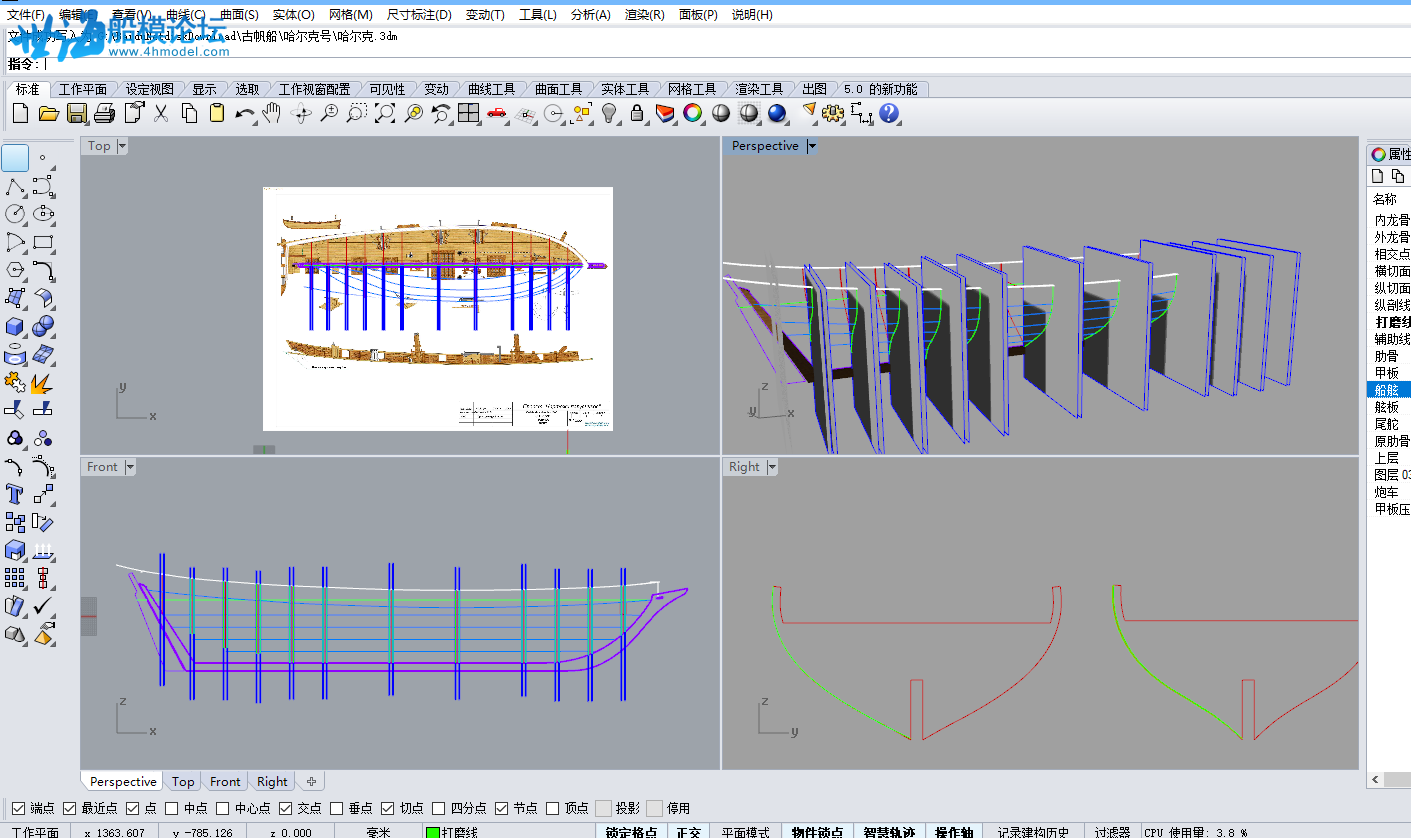Image resolution: width=1411 pixels, height=838 pixels.
Task: Click the light bulb Hide objects icon
Action: [609, 113]
